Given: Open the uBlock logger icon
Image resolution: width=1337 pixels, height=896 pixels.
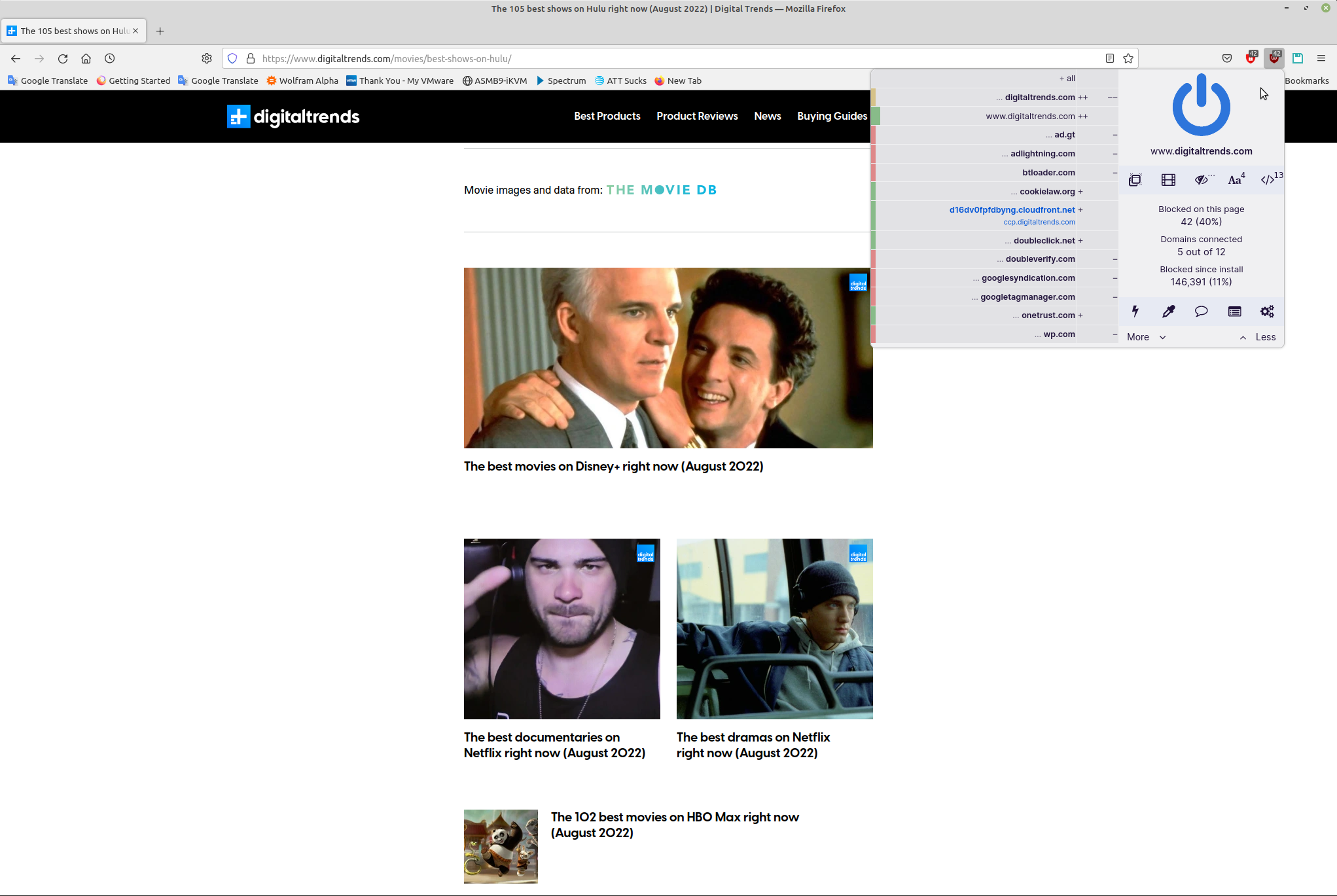Looking at the screenshot, I should point(1234,312).
